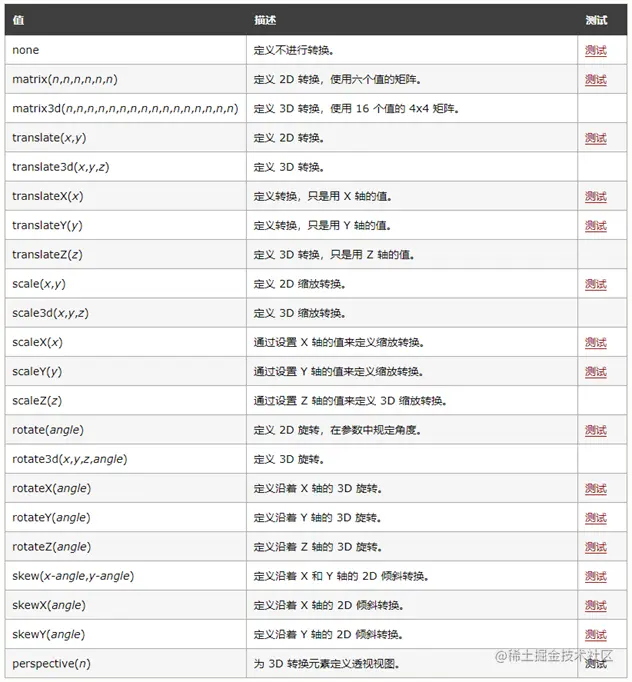Image resolution: width=632 pixels, height=682 pixels.
Task: Click the rotate3d(x,y,z,angle) cell text
Action: pyautogui.click(x=69, y=460)
